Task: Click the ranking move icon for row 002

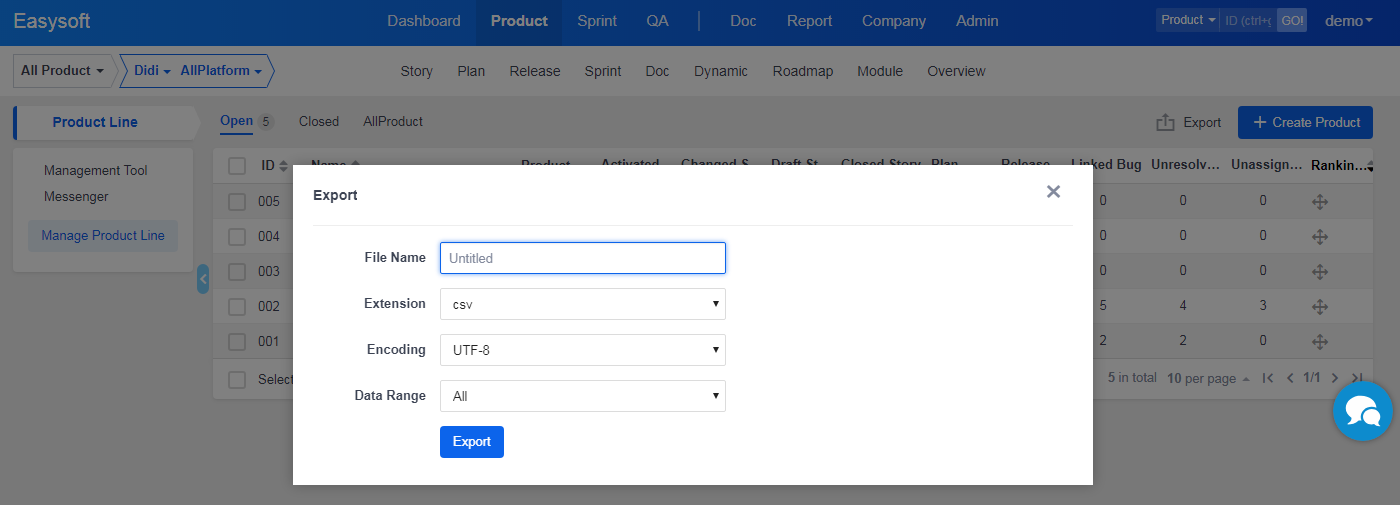Action: (1320, 306)
